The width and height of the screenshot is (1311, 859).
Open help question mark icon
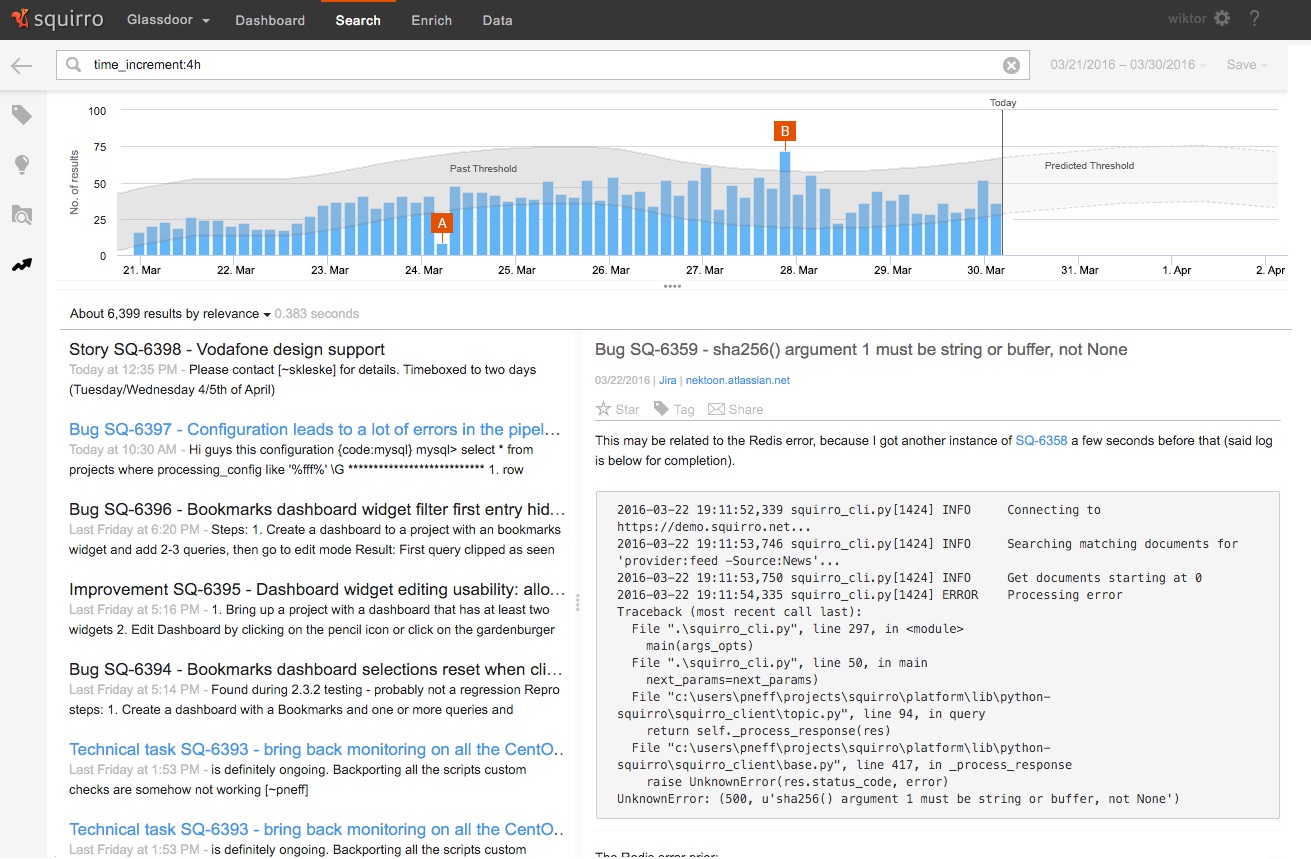1255,19
